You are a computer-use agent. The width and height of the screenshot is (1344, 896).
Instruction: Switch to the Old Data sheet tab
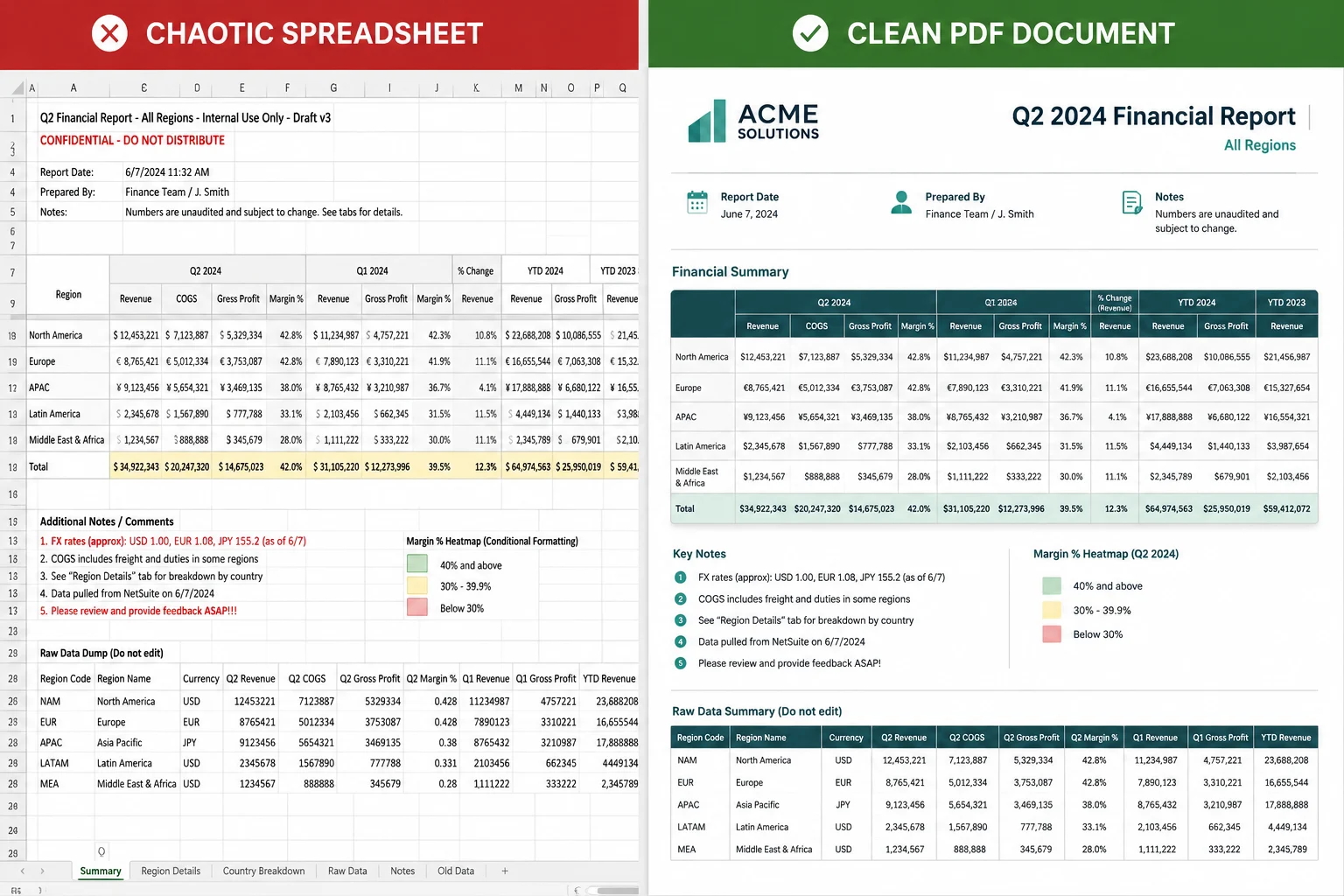[456, 871]
